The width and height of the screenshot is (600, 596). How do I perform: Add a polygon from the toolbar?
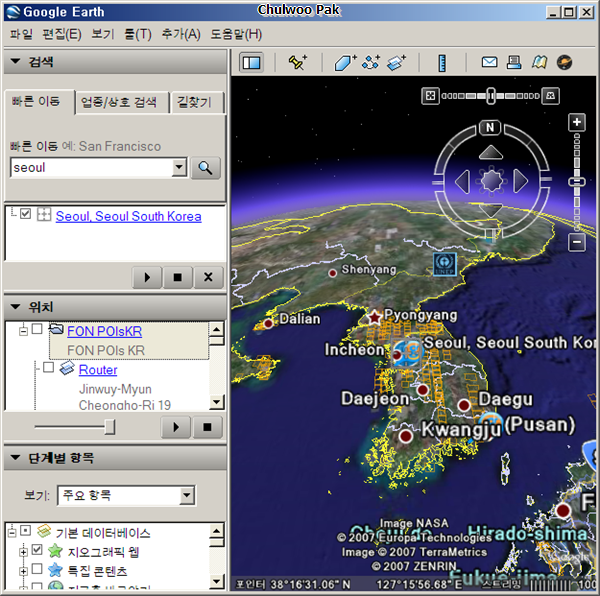345,62
